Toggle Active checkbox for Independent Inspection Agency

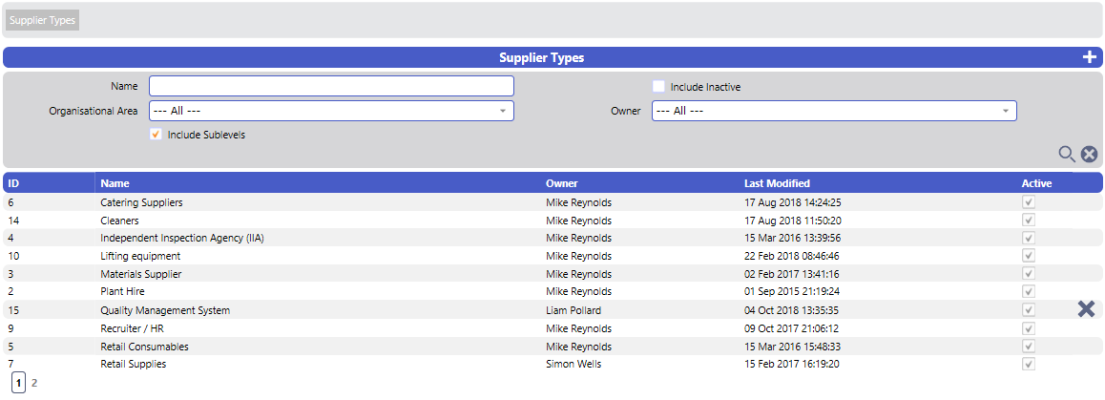coord(1029,237)
